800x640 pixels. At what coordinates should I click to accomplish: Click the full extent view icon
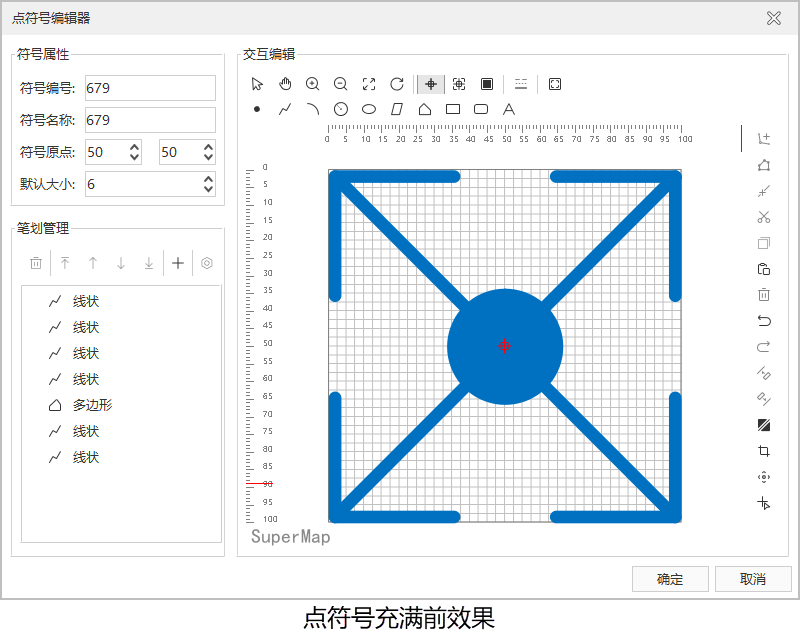pos(369,84)
